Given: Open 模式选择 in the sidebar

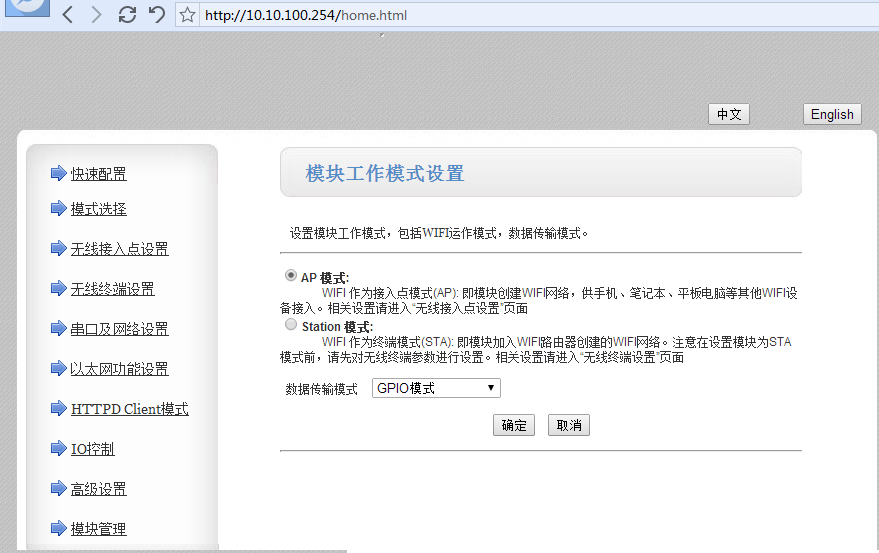Looking at the screenshot, I should pyautogui.click(x=98, y=209).
